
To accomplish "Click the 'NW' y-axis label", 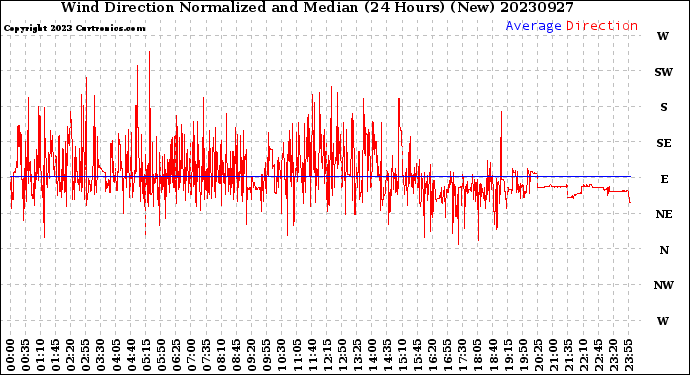I will tap(663, 285).
